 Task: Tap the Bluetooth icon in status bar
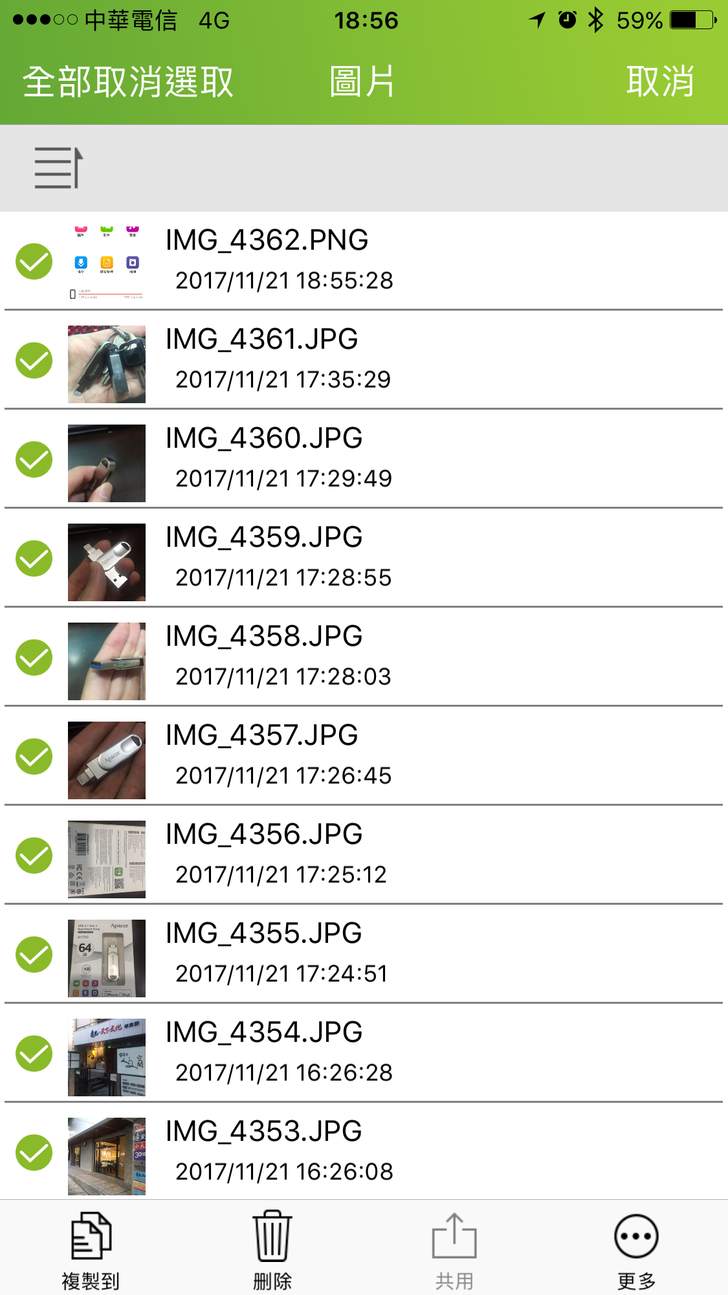tap(596, 20)
